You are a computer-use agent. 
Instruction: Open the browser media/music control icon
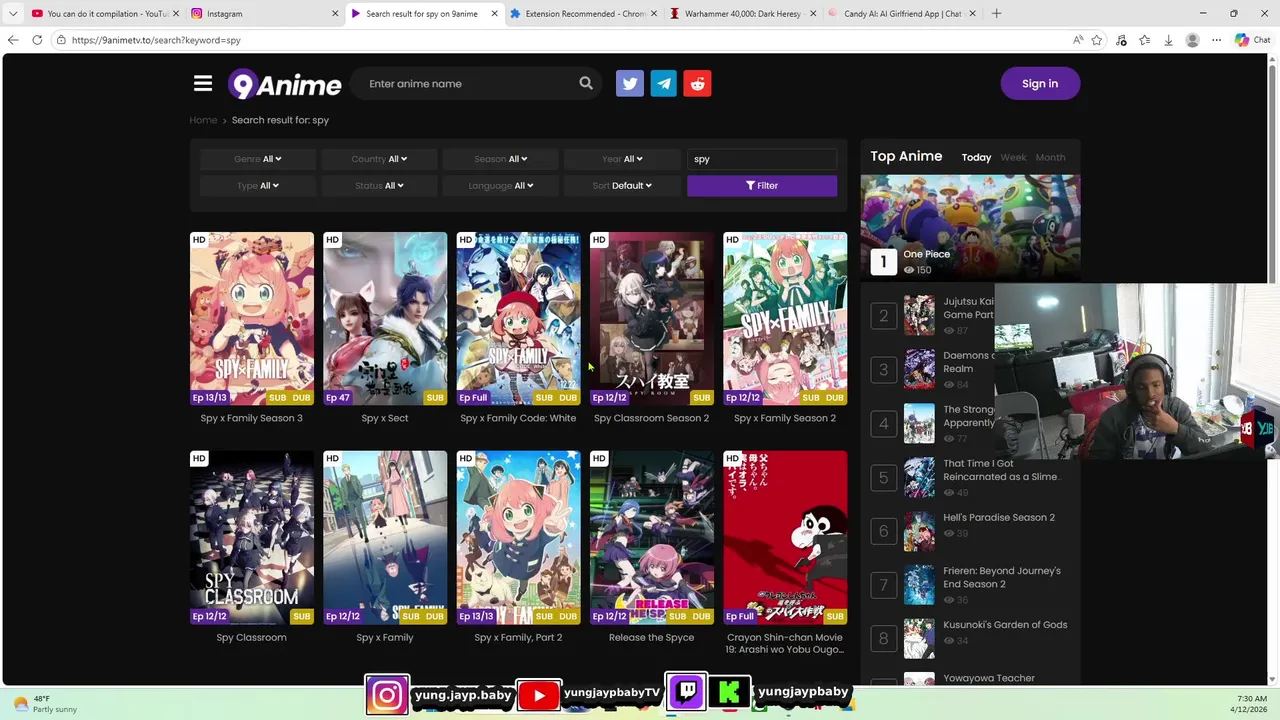pyautogui.click(x=1121, y=40)
